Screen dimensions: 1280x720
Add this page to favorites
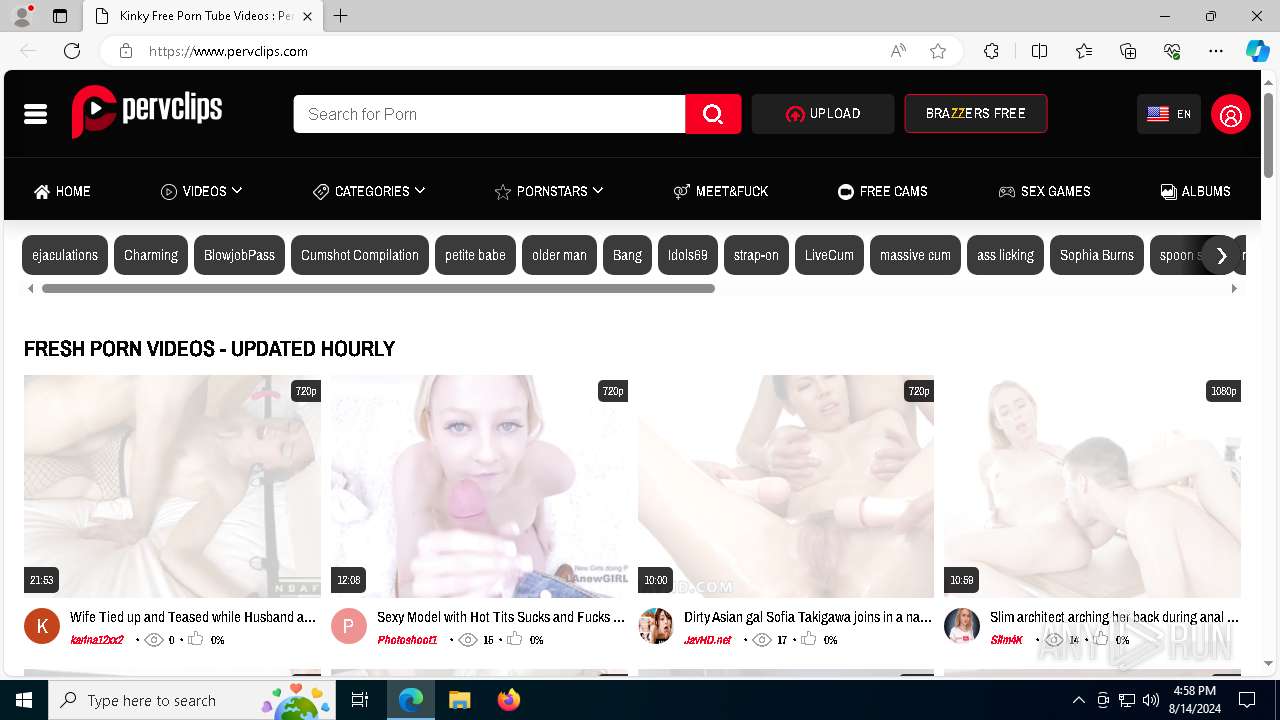pos(938,51)
